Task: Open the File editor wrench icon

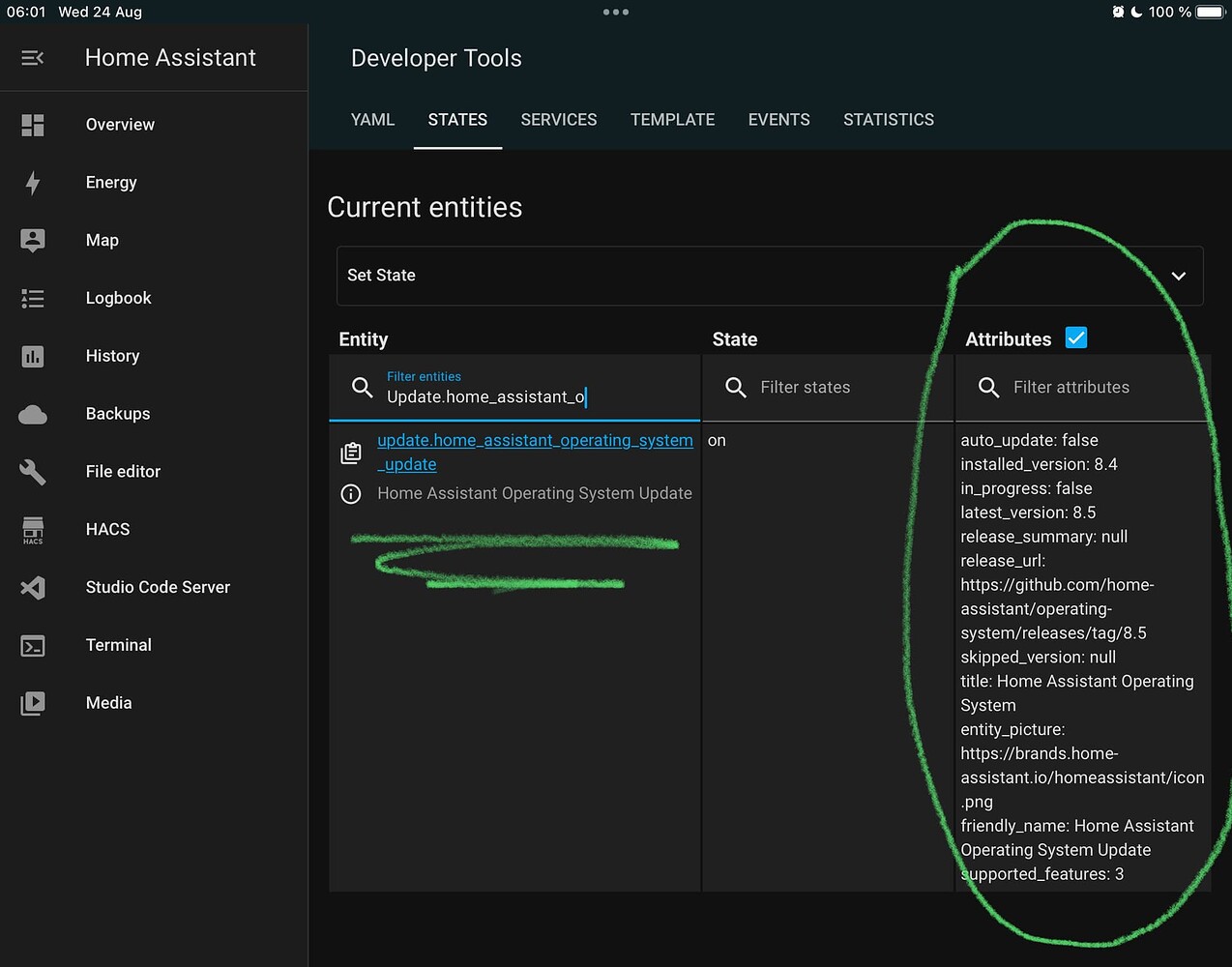Action: [32, 472]
